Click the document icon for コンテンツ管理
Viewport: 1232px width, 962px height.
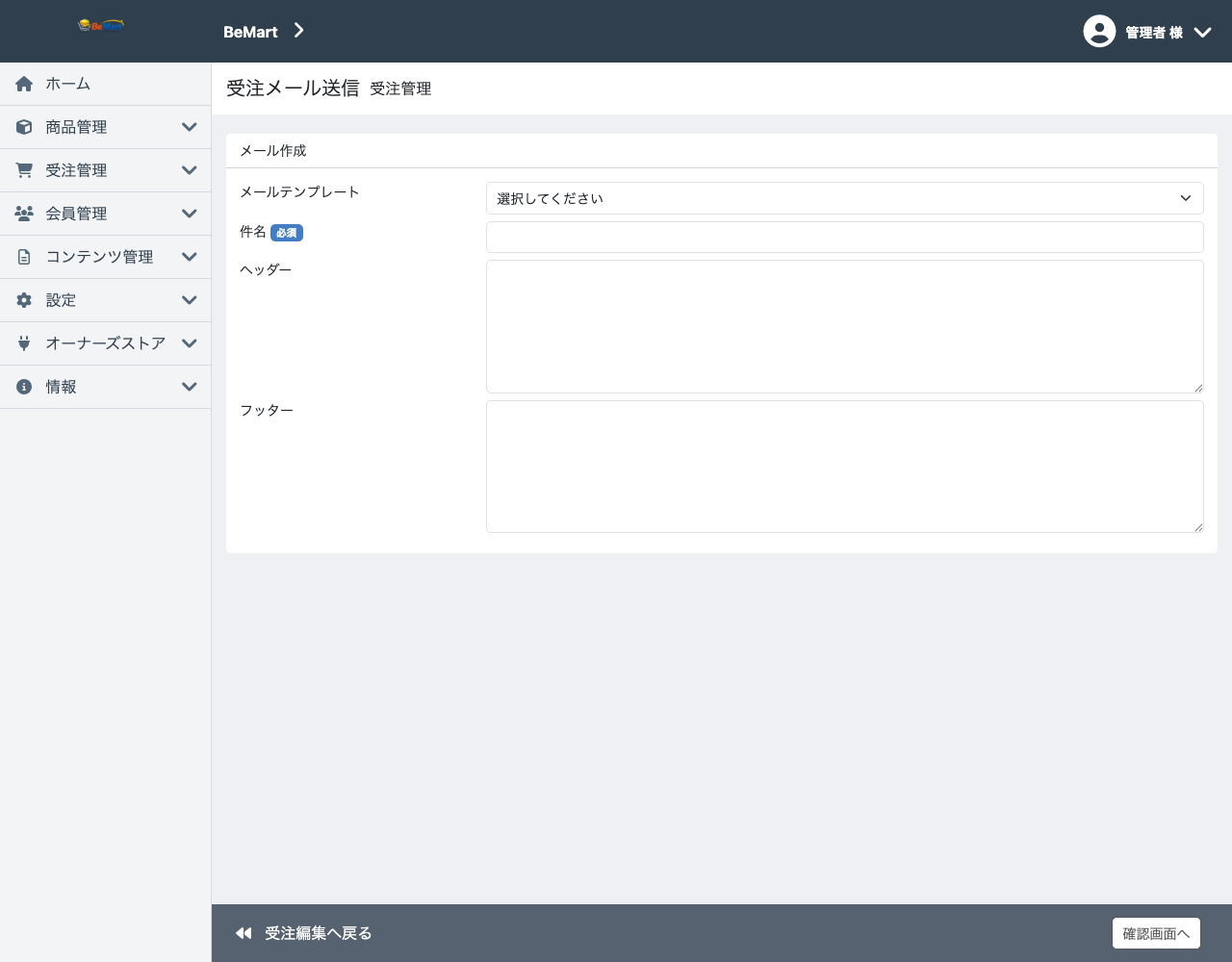tap(24, 257)
